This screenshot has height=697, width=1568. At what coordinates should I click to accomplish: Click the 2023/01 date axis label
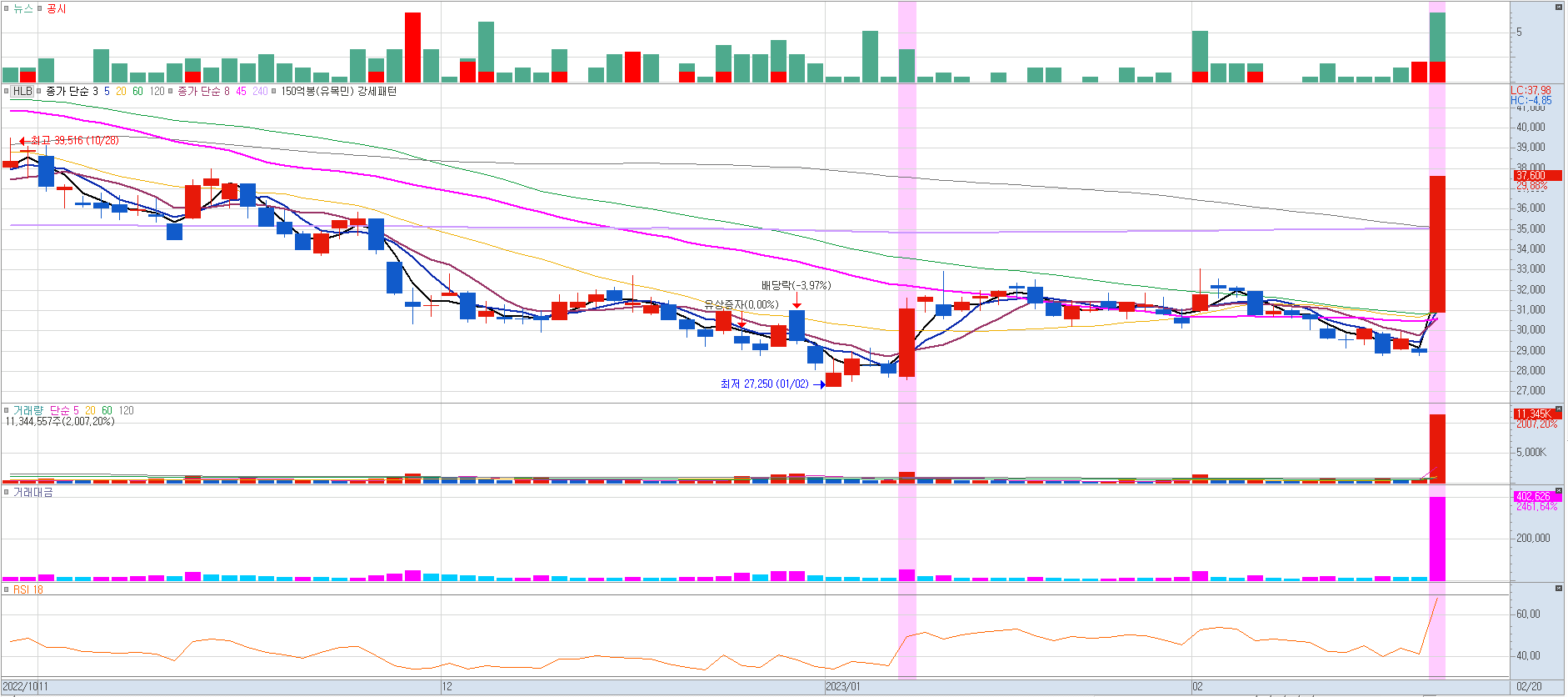point(843,686)
